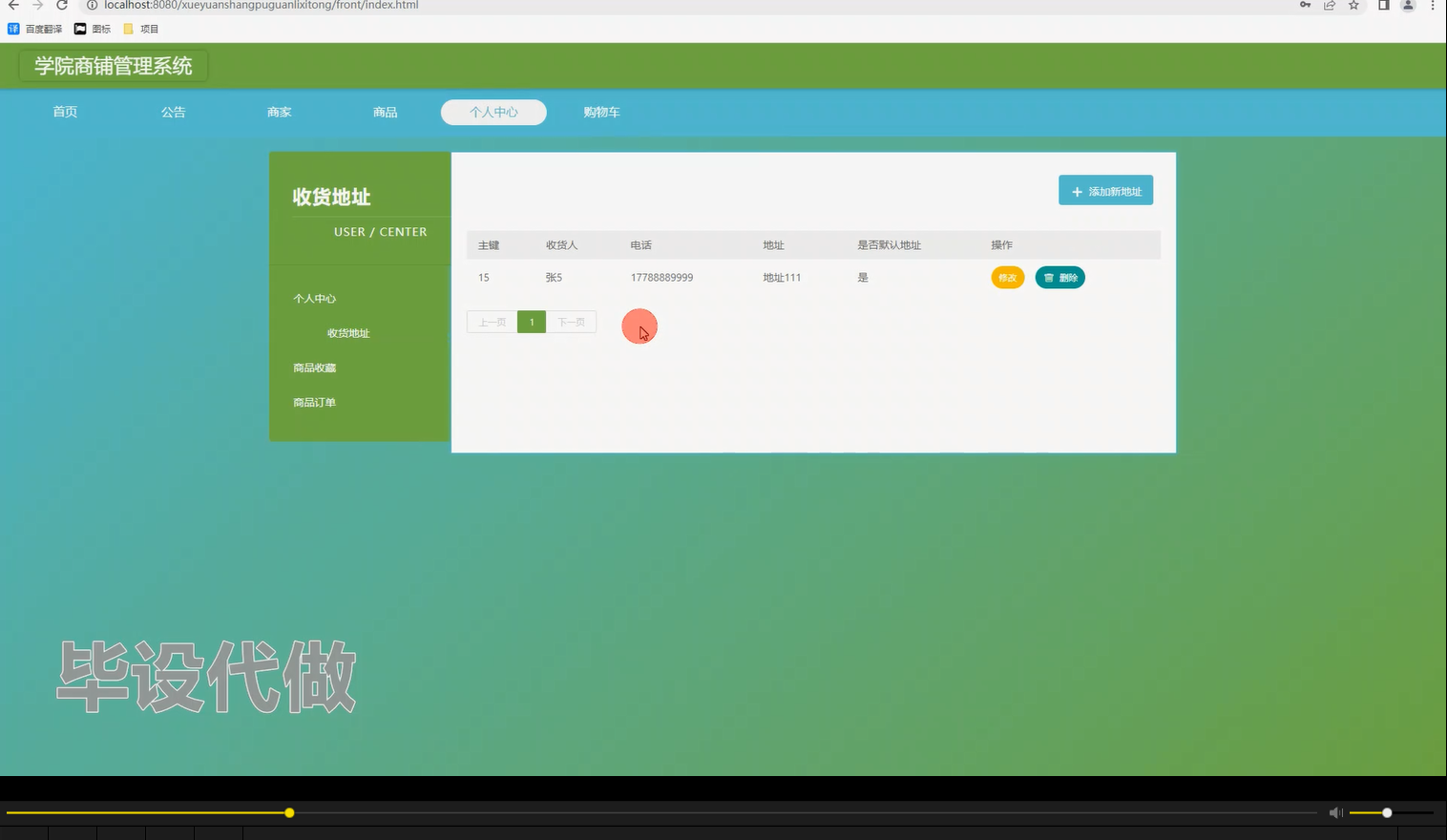Click the yellow 修改 button
This screenshot has height=840, width=1447.
click(1007, 277)
